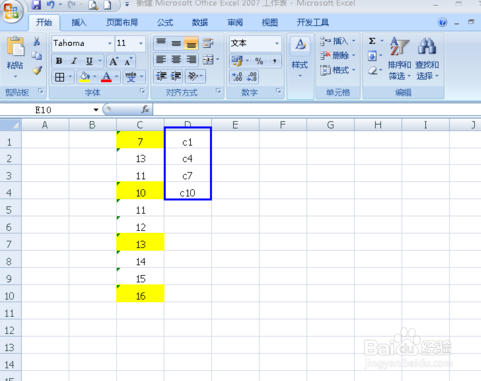Click the Office button logo
Screen dimensions: 481x381
tap(11, 11)
